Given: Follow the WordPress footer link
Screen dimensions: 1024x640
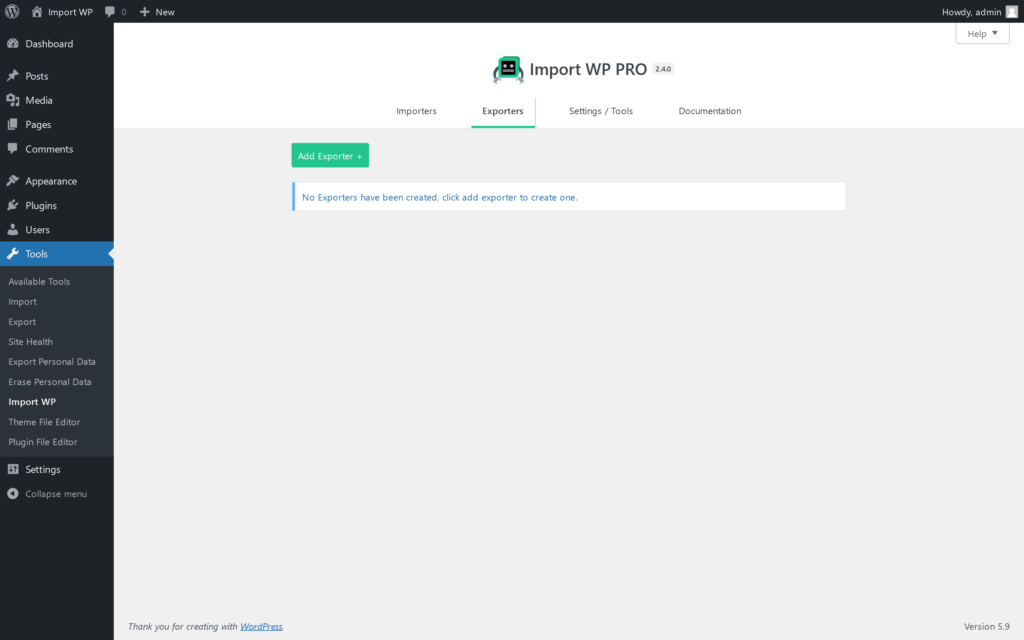Looking at the screenshot, I should [x=261, y=627].
